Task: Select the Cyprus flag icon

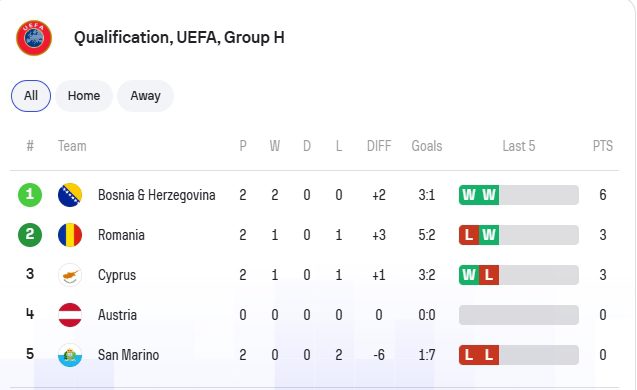Action: [x=70, y=275]
